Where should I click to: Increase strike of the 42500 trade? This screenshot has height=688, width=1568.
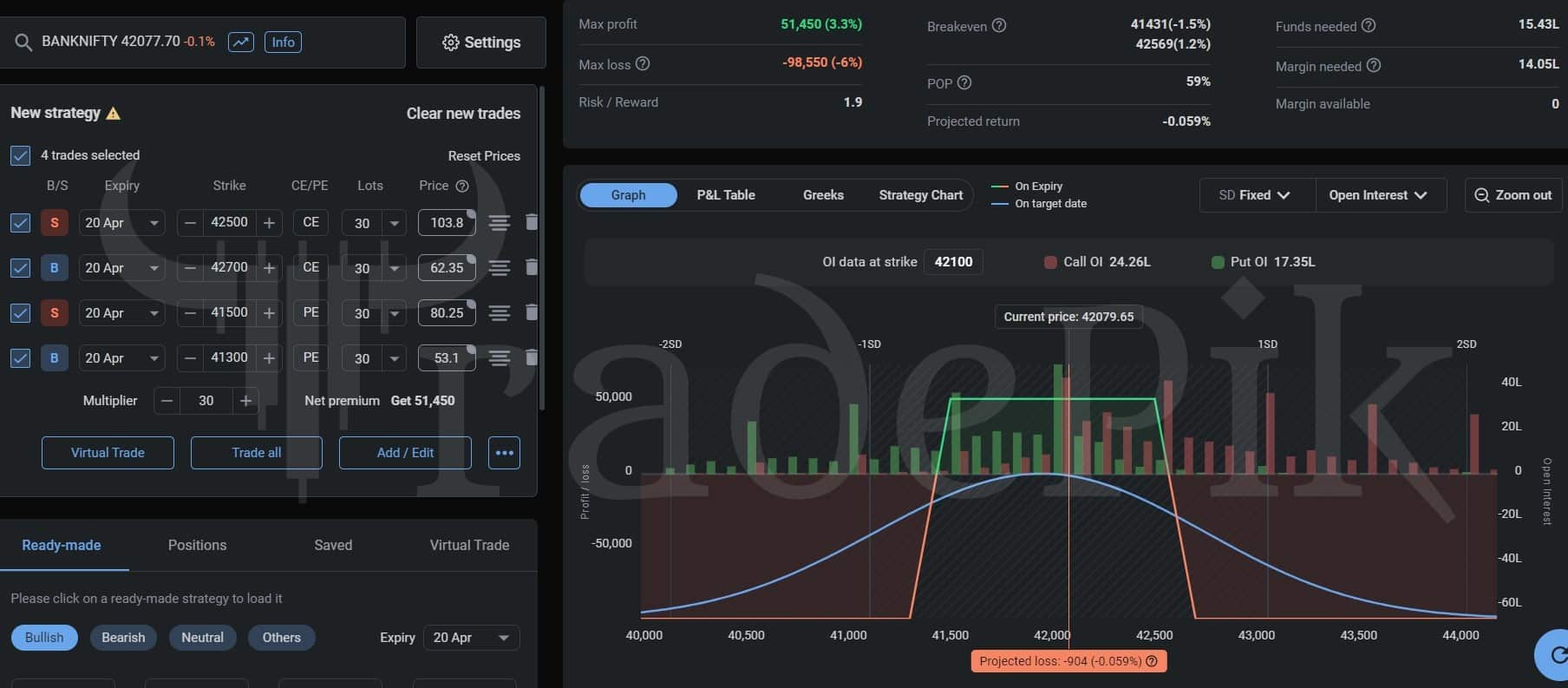[270, 223]
